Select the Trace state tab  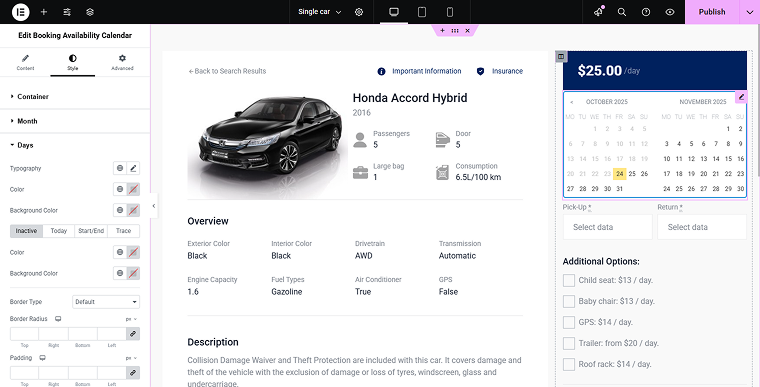124,231
